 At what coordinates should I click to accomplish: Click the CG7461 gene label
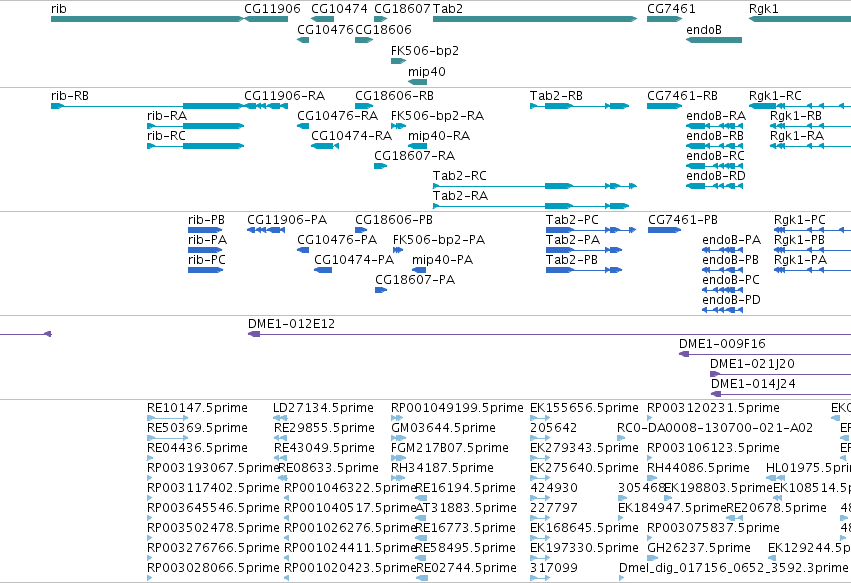point(671,9)
